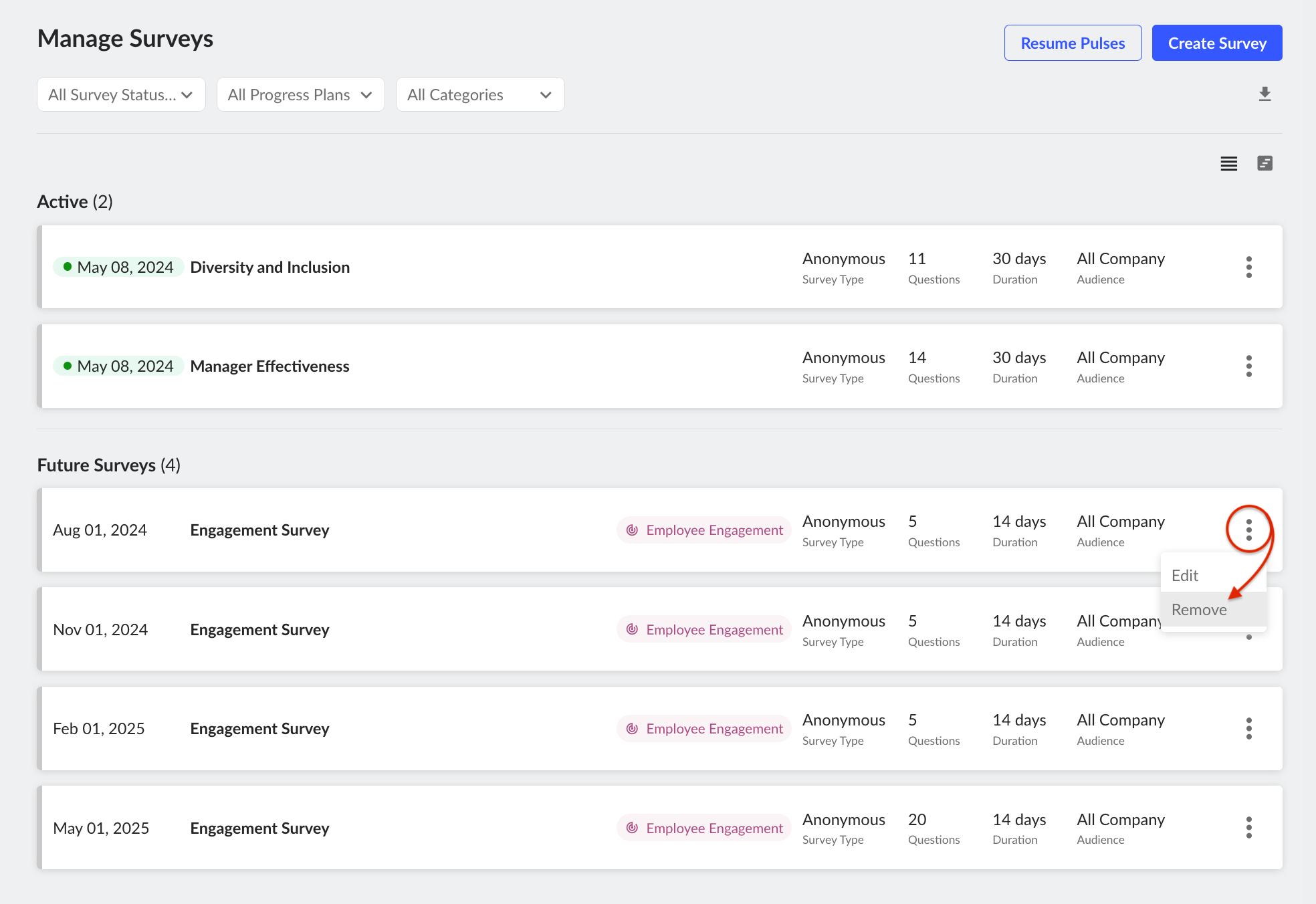Click the Nov 01, 2024 date
The height and width of the screenshot is (904, 1316).
(100, 630)
